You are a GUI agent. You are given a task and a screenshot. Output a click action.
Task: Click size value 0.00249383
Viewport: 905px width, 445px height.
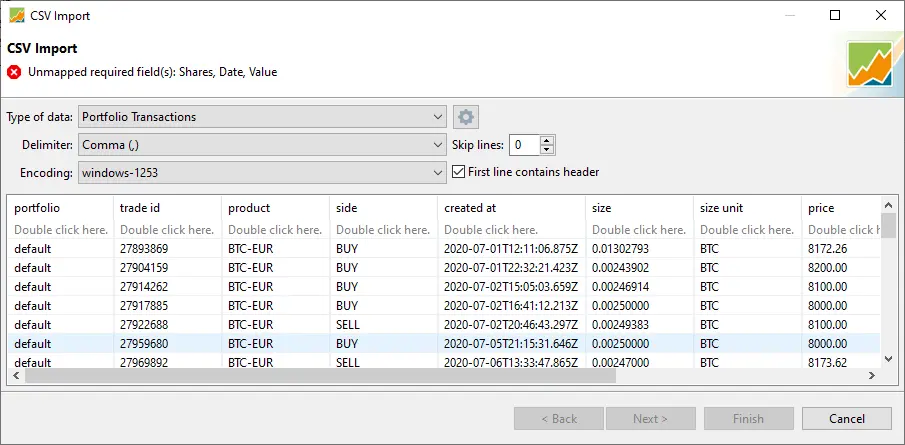coord(620,325)
